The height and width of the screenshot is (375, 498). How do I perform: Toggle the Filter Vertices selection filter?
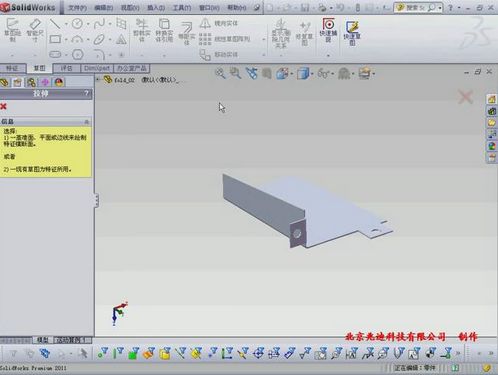pyautogui.click(x=103, y=353)
